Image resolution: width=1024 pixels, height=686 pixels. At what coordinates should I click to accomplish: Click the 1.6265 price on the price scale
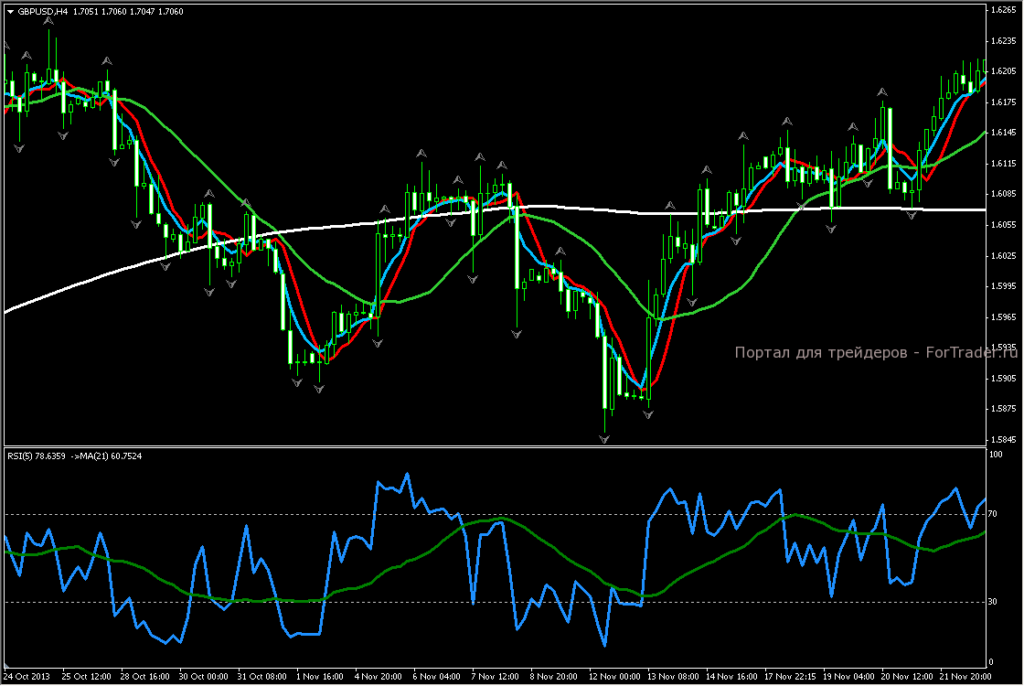1001,10
